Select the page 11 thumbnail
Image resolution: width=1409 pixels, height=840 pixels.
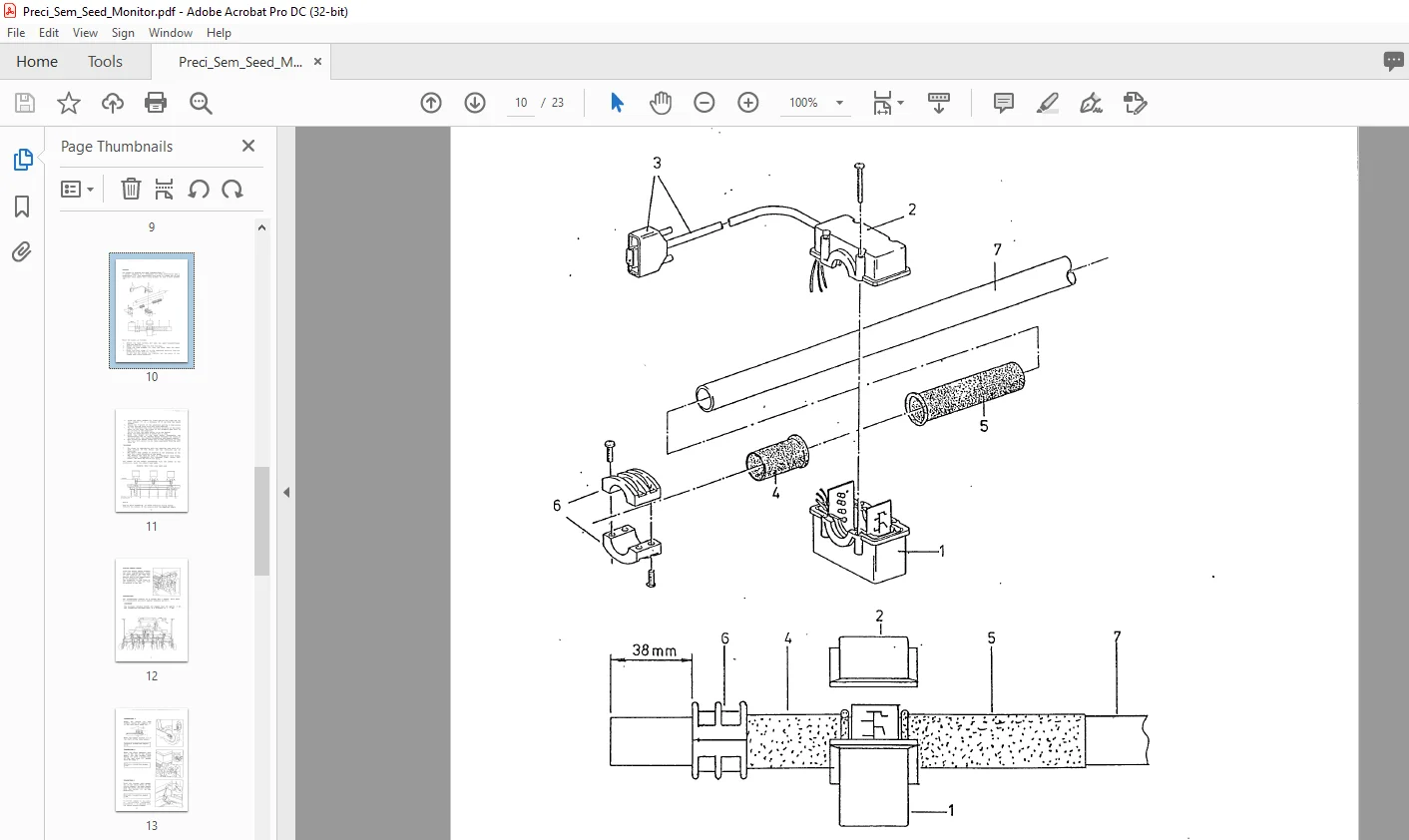152,461
